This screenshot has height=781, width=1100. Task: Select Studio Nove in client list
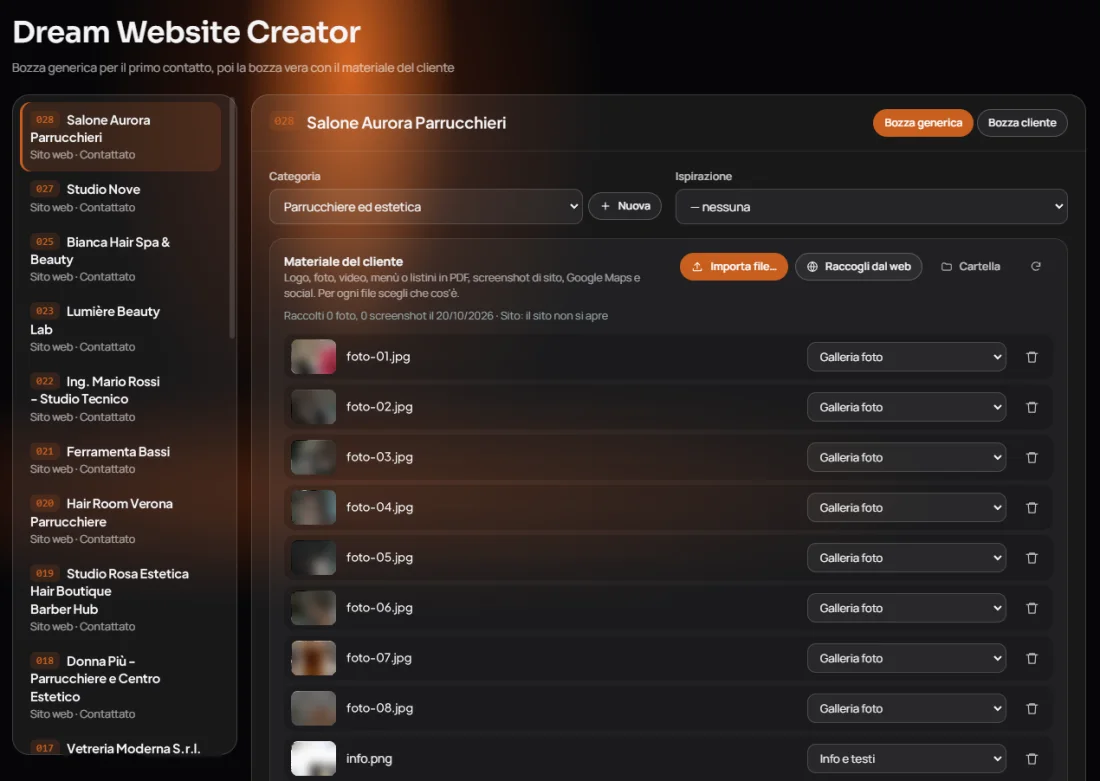click(x=121, y=198)
